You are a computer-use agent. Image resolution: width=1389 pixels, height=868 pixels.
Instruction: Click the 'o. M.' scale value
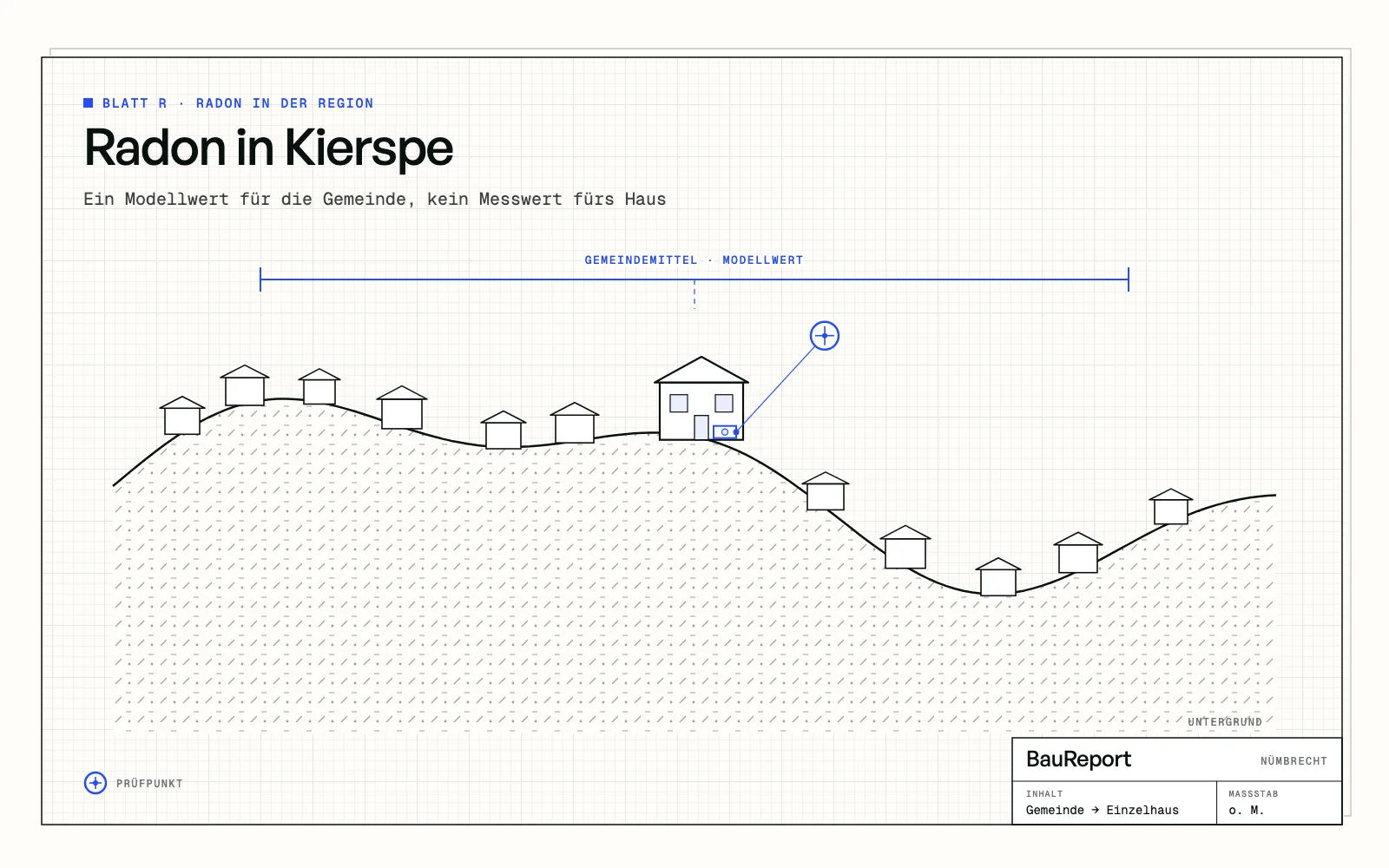[1247, 810]
